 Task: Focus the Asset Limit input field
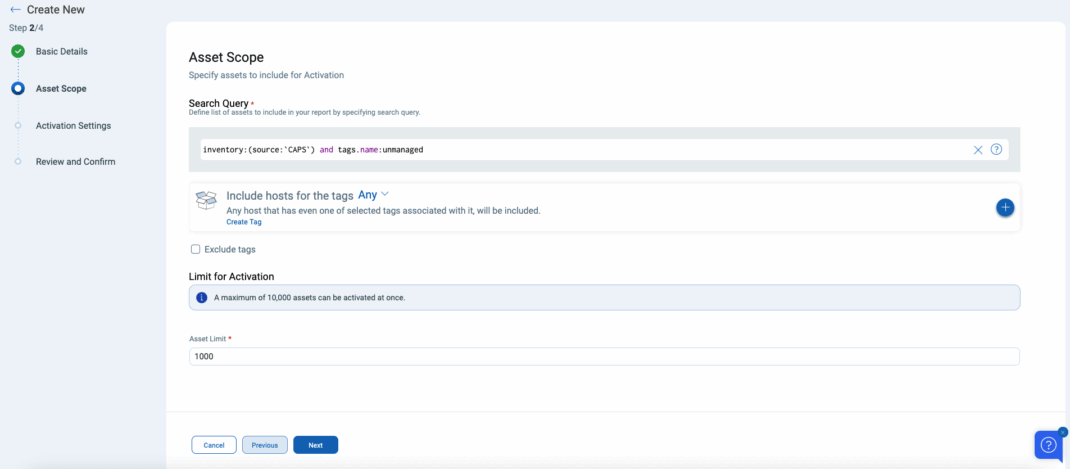click(604, 357)
